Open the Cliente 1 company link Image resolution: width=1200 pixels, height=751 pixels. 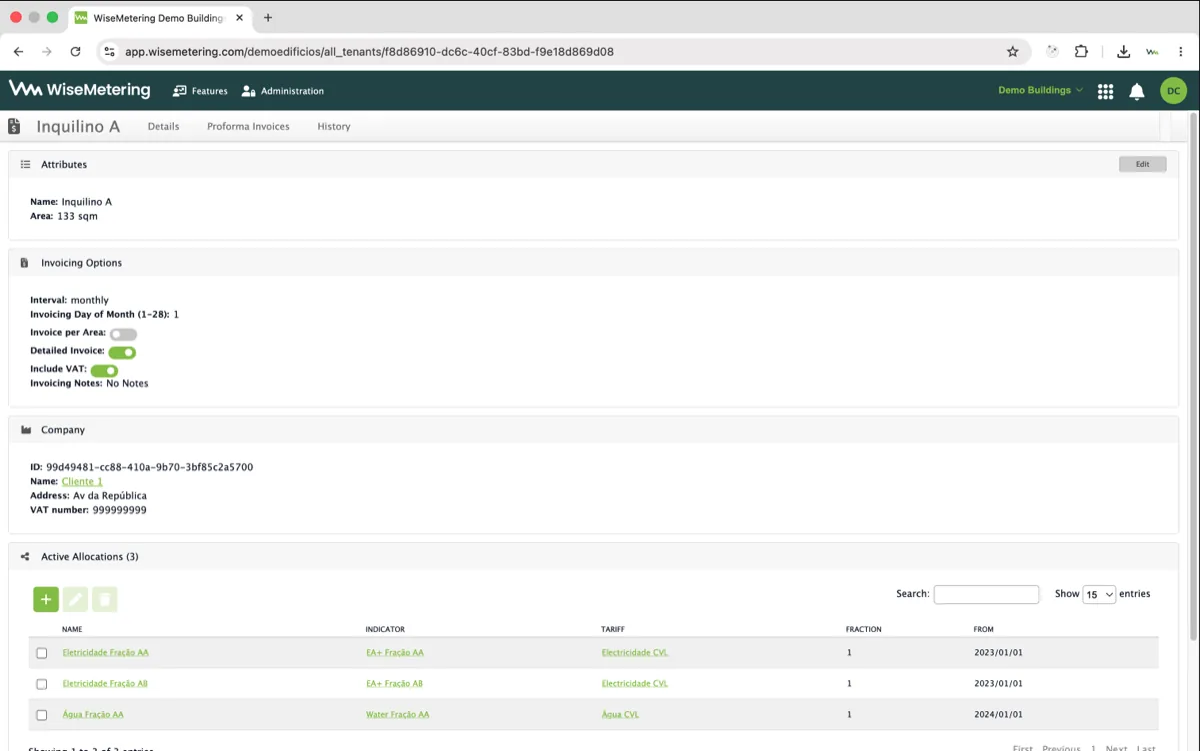tap(82, 482)
